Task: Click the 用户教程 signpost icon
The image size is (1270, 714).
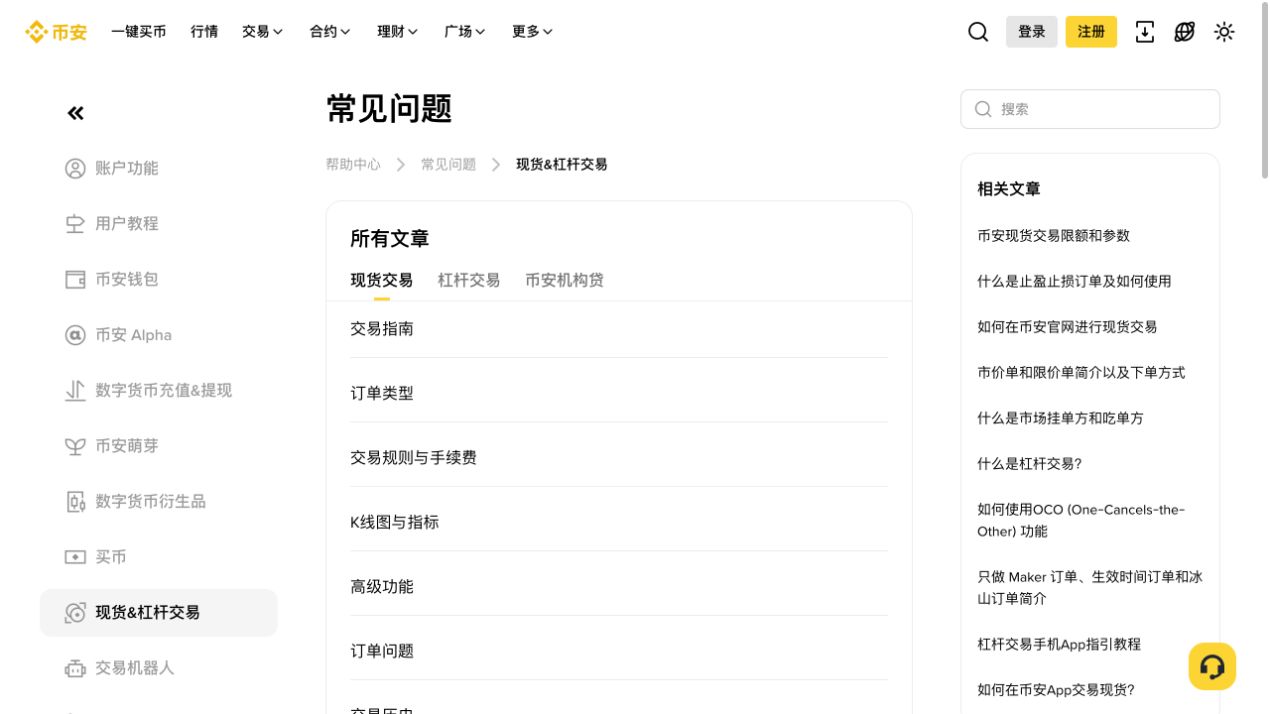Action: click(75, 224)
